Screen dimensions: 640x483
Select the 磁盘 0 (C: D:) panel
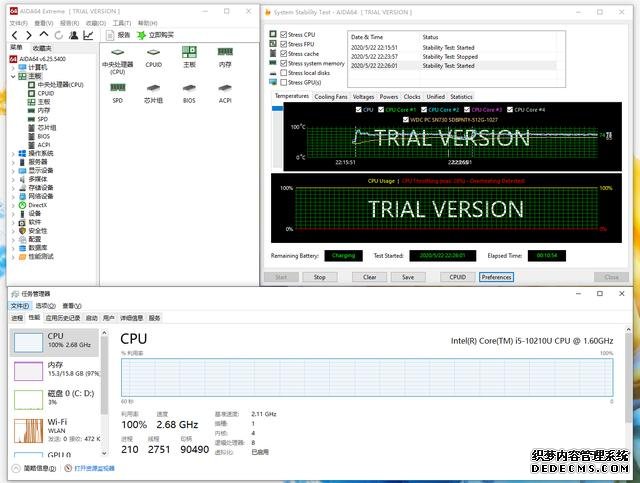tap(55, 398)
